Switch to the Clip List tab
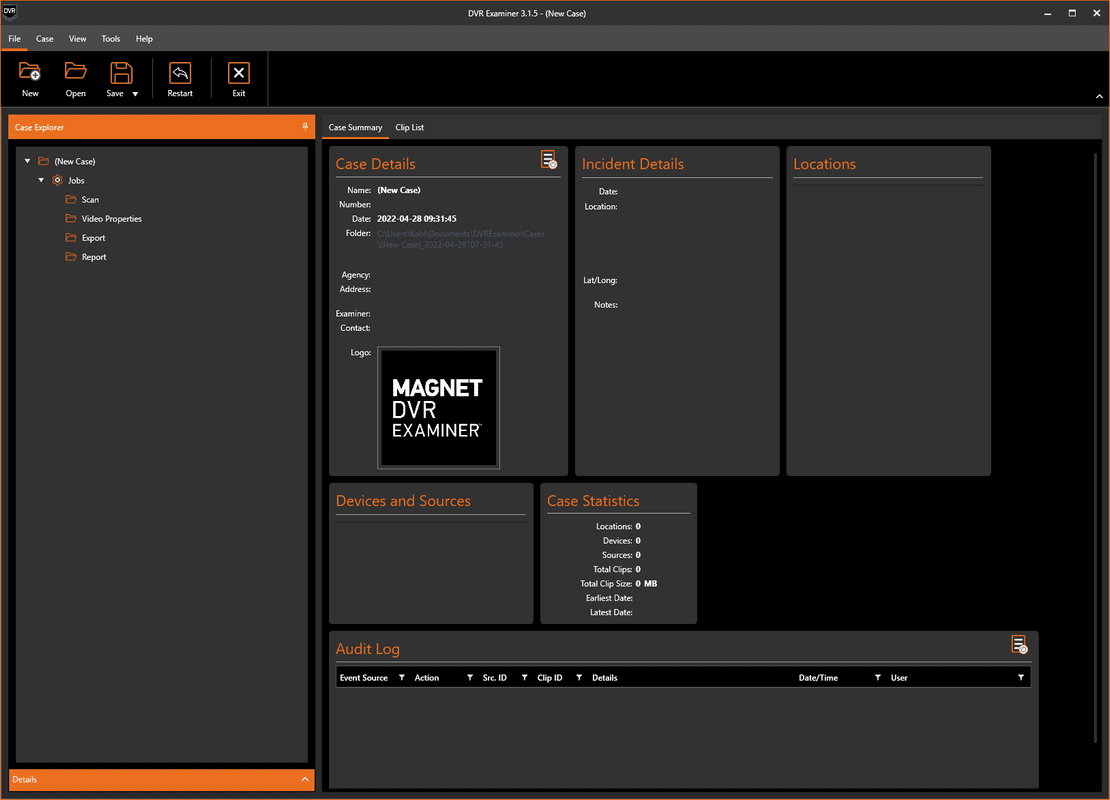This screenshot has width=1110, height=800. coord(409,128)
